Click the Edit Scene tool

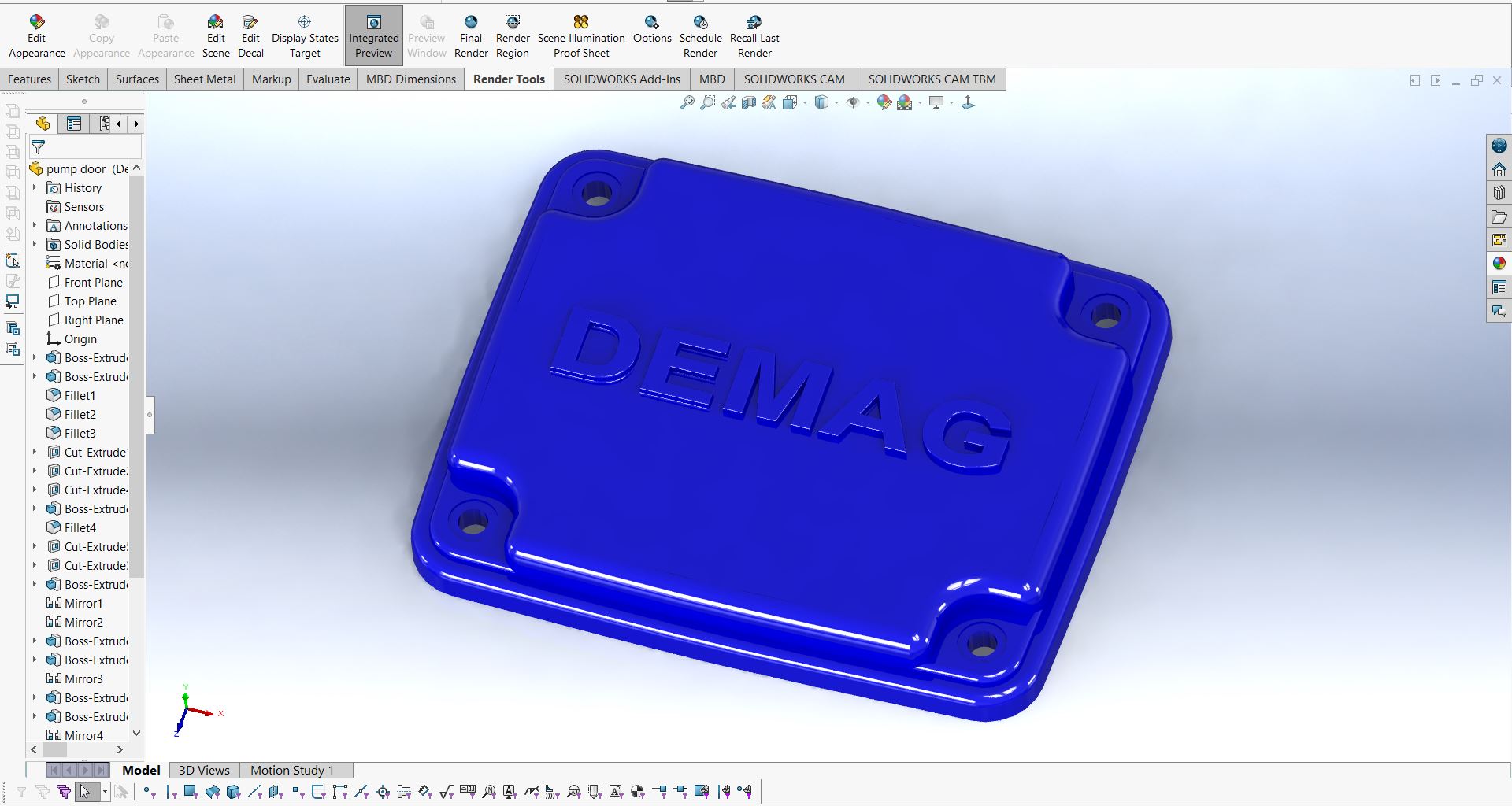216,36
